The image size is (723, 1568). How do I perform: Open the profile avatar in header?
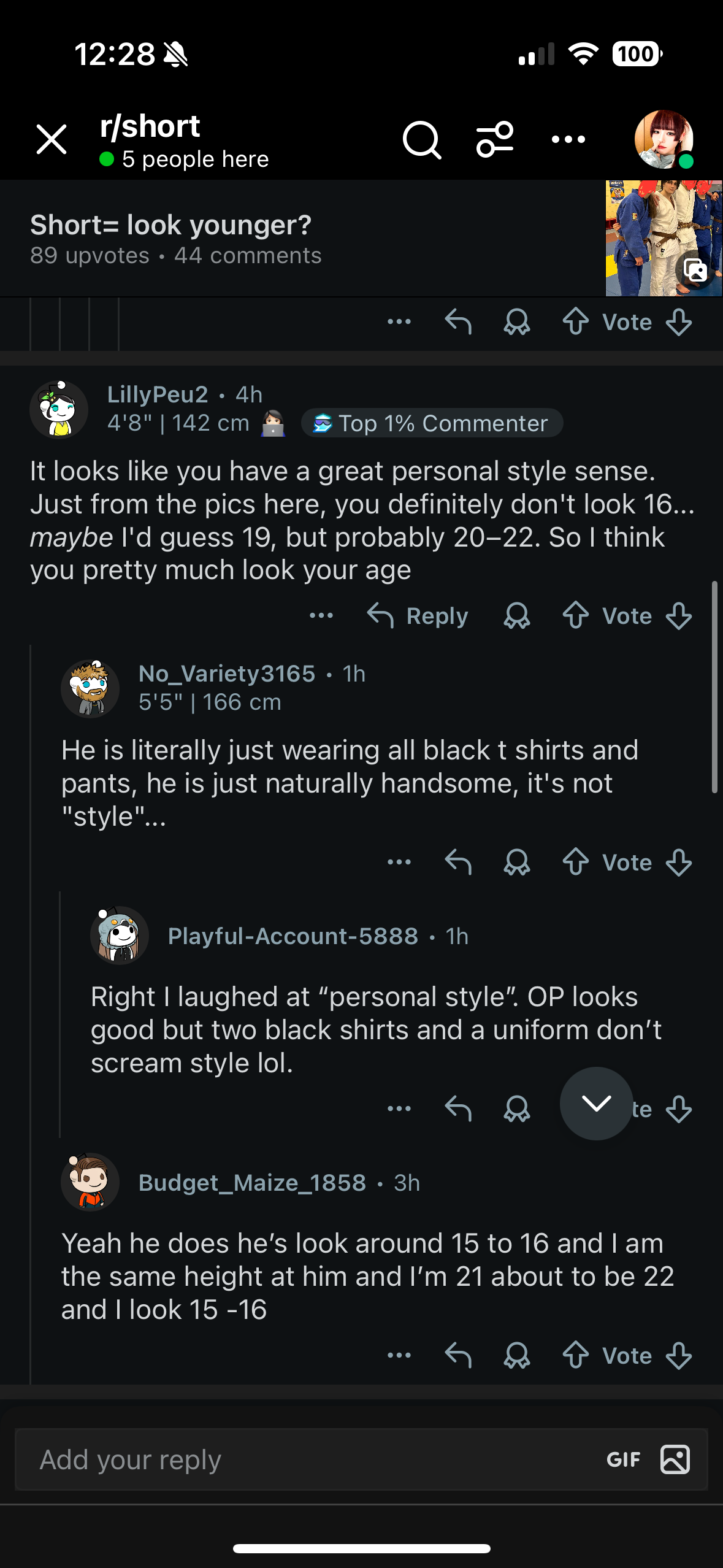click(x=664, y=139)
